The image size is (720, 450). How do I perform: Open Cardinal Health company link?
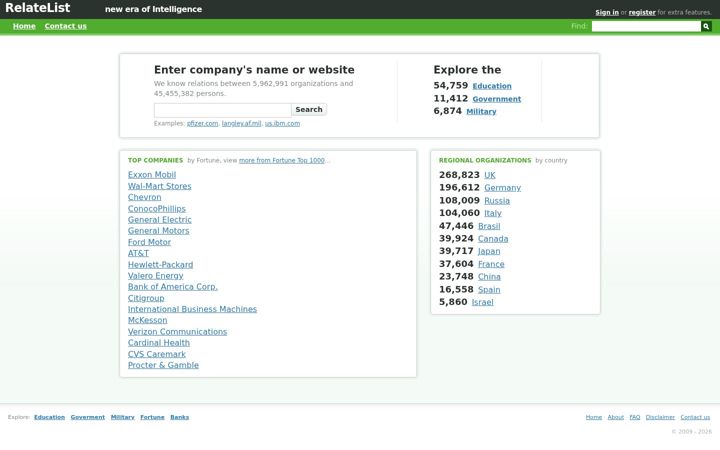point(159,343)
